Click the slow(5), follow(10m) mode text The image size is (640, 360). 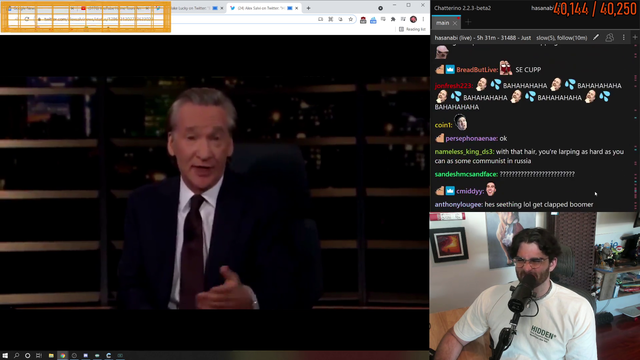tap(562, 38)
